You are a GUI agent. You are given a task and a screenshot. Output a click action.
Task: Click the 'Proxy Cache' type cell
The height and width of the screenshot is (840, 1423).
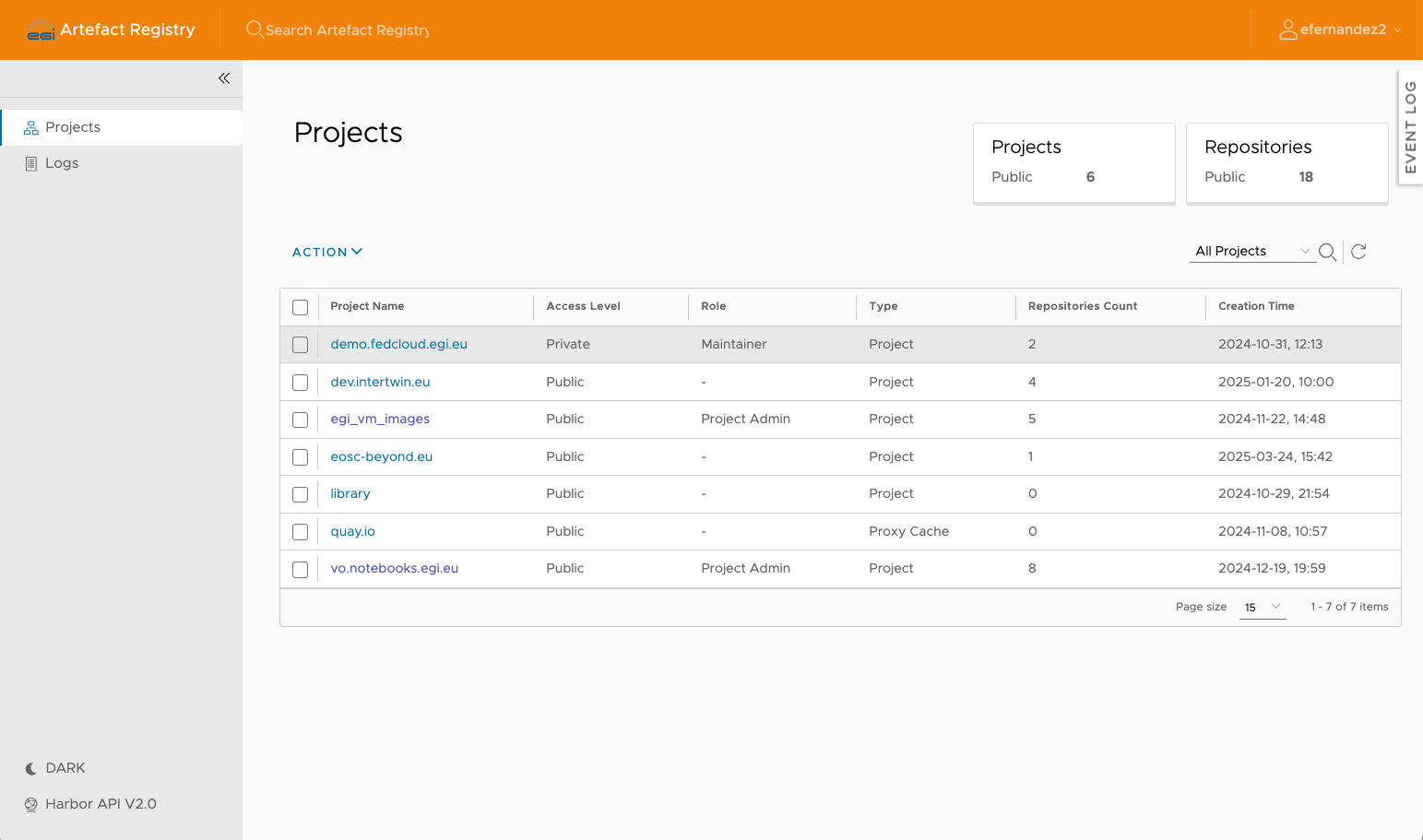tap(908, 531)
